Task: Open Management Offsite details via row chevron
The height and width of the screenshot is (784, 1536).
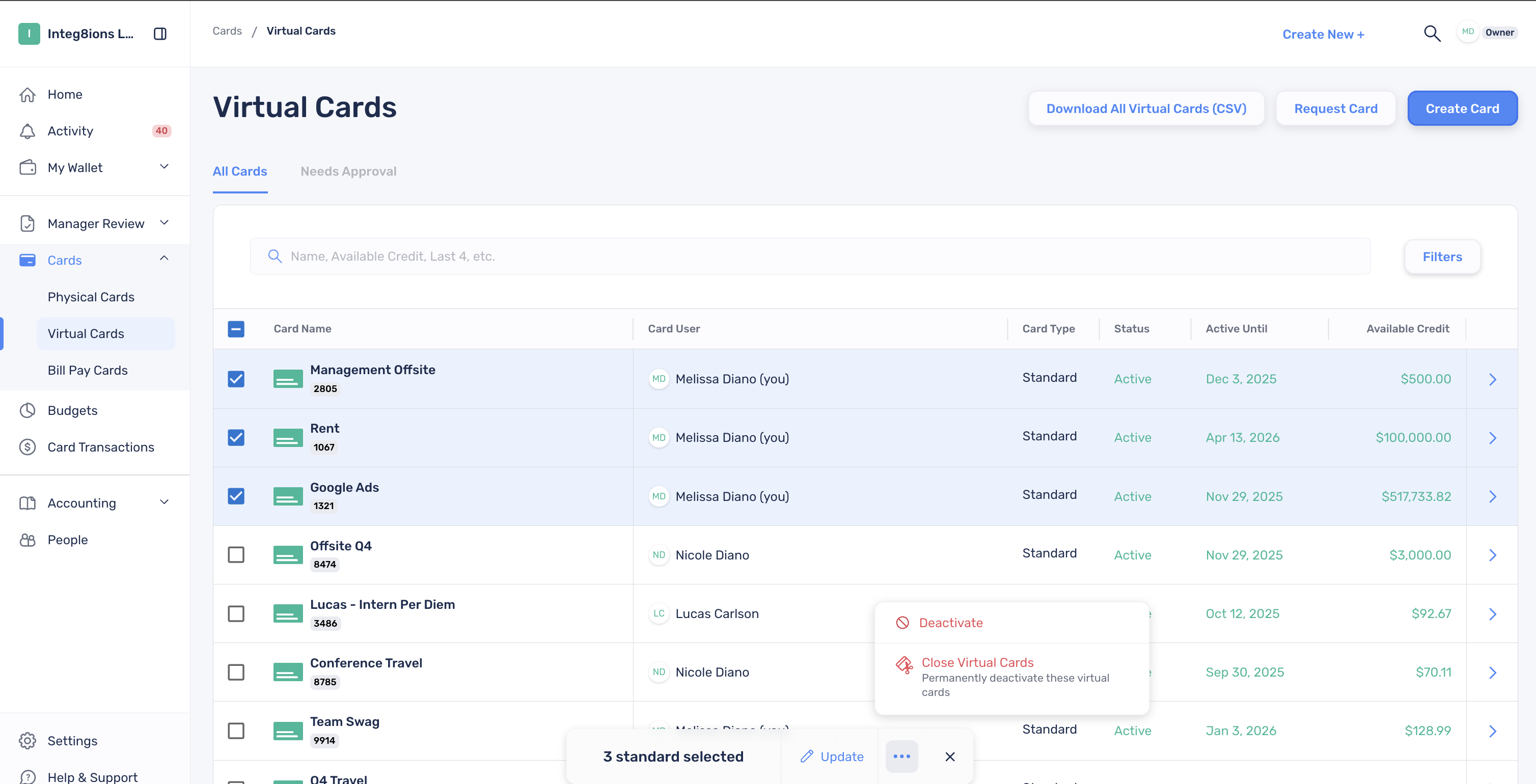Action: pos(1493,379)
